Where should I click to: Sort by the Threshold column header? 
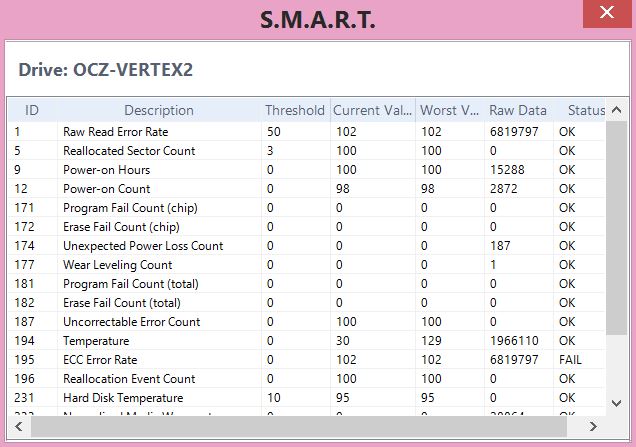[295, 110]
